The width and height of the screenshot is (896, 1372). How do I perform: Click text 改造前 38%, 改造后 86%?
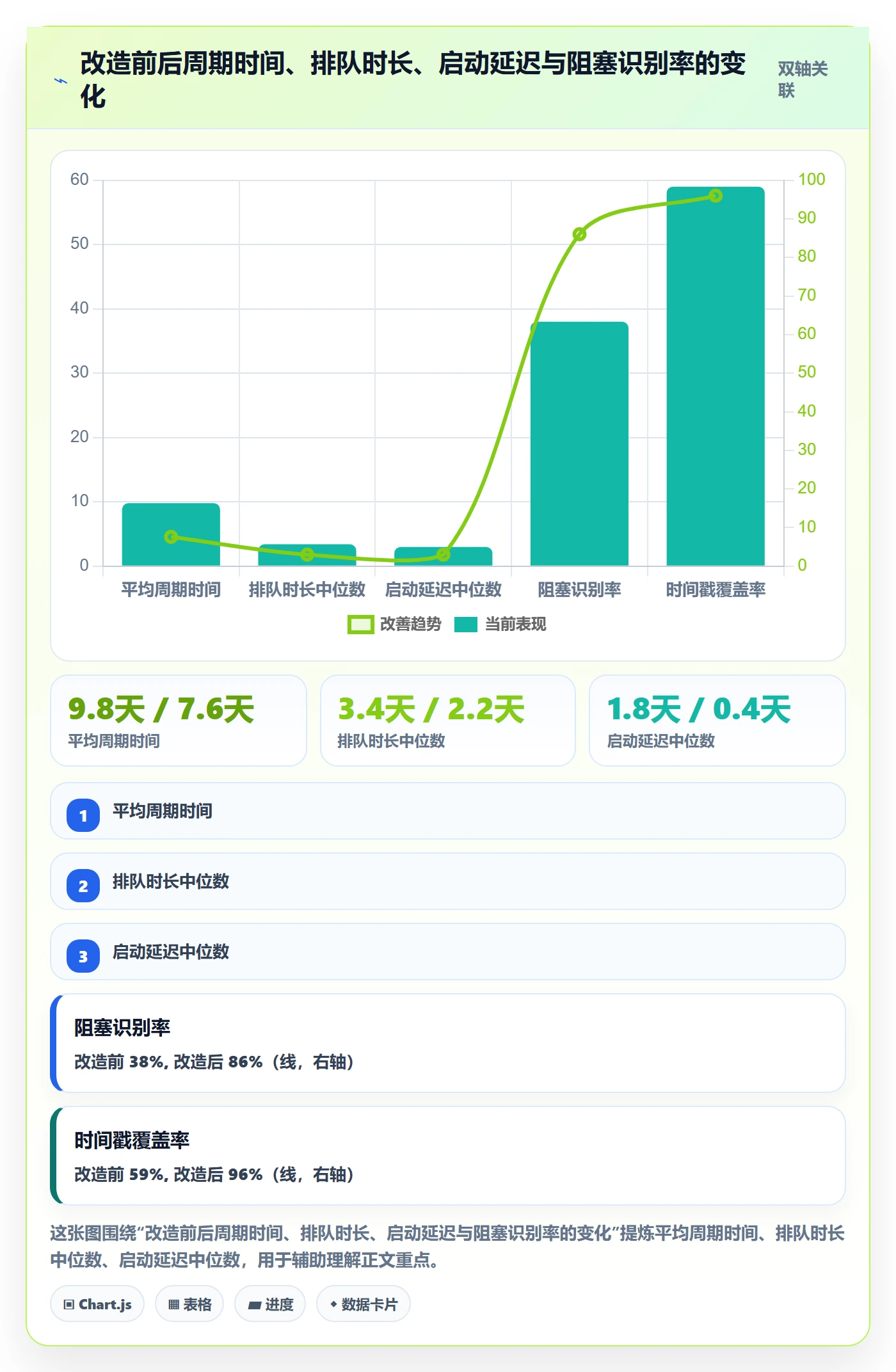tap(168, 1062)
